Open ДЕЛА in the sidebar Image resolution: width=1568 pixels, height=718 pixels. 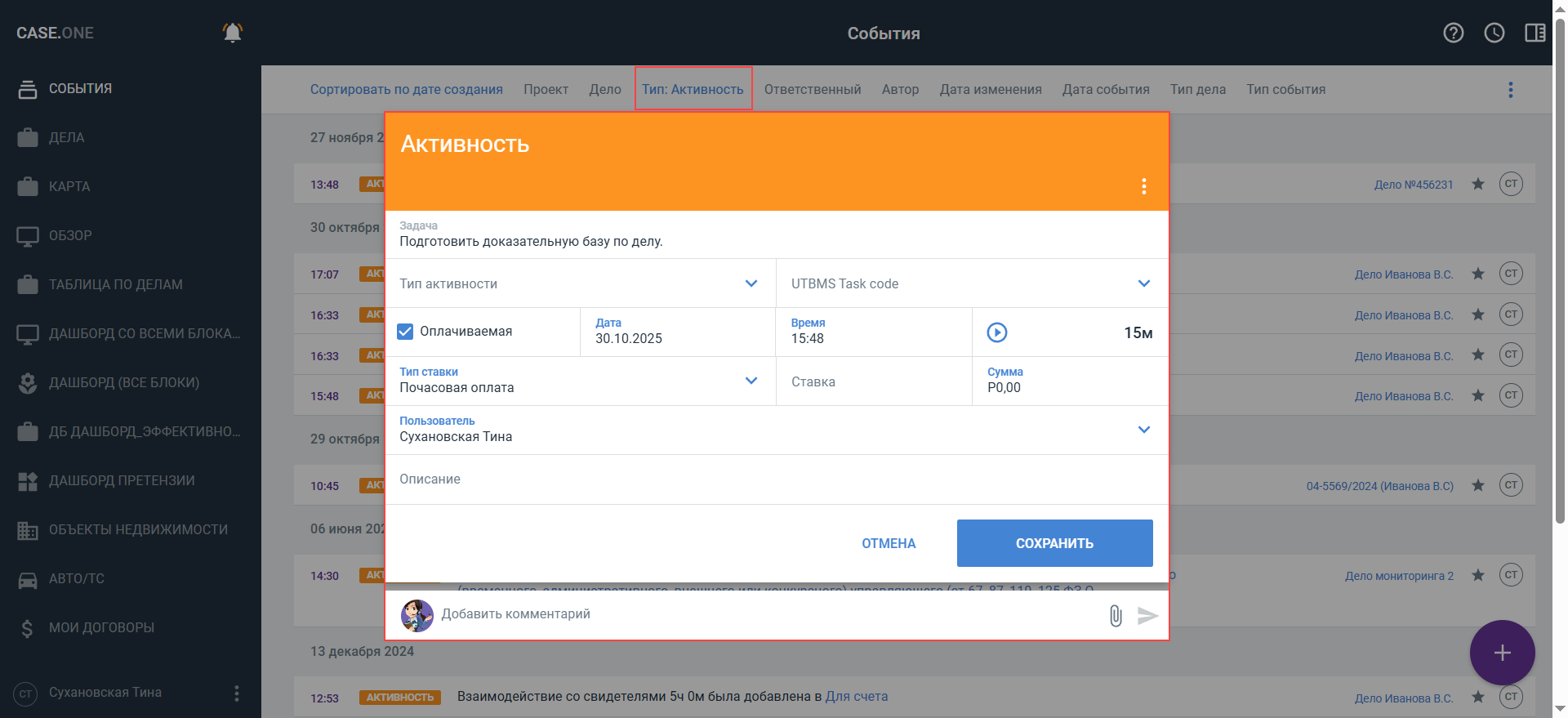click(66, 137)
